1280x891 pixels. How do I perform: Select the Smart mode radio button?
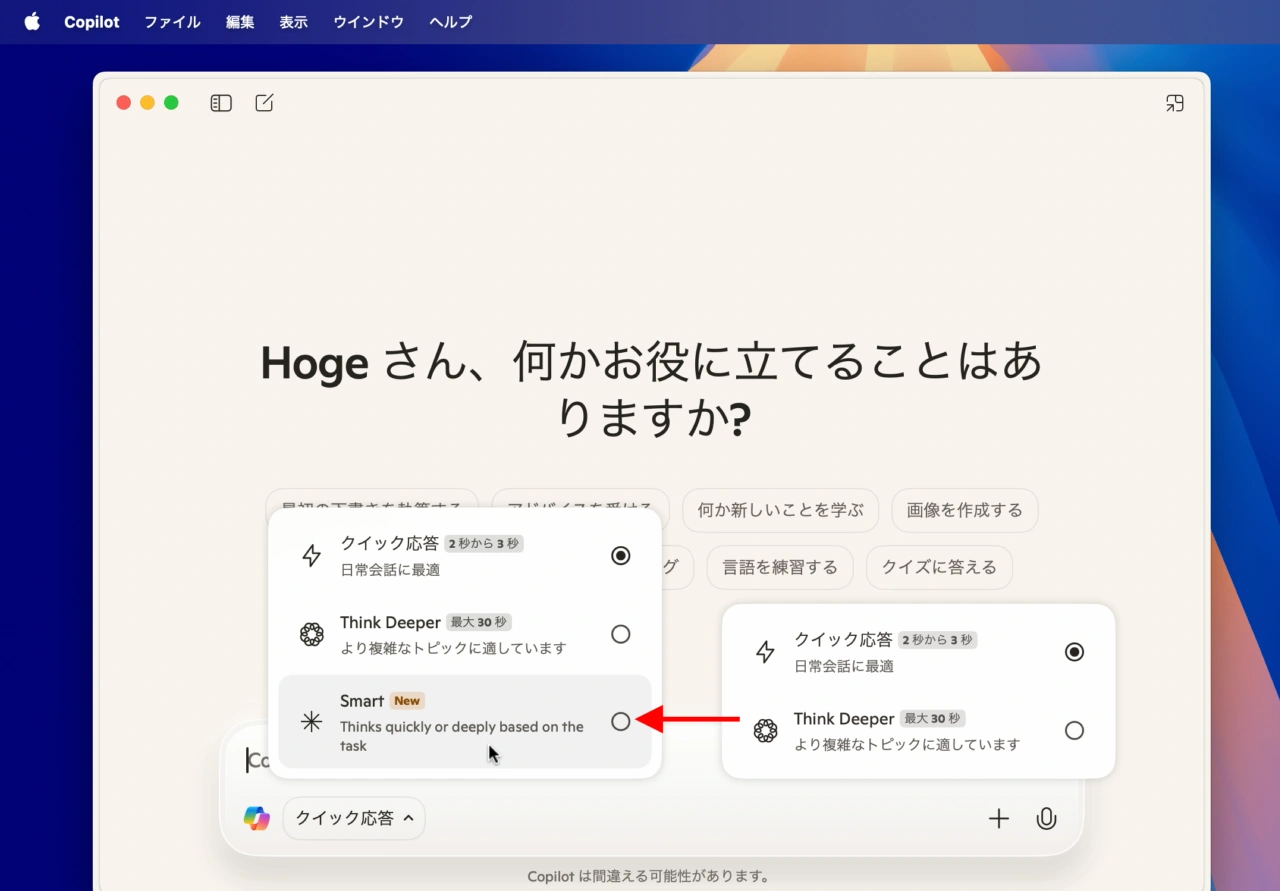click(x=620, y=721)
